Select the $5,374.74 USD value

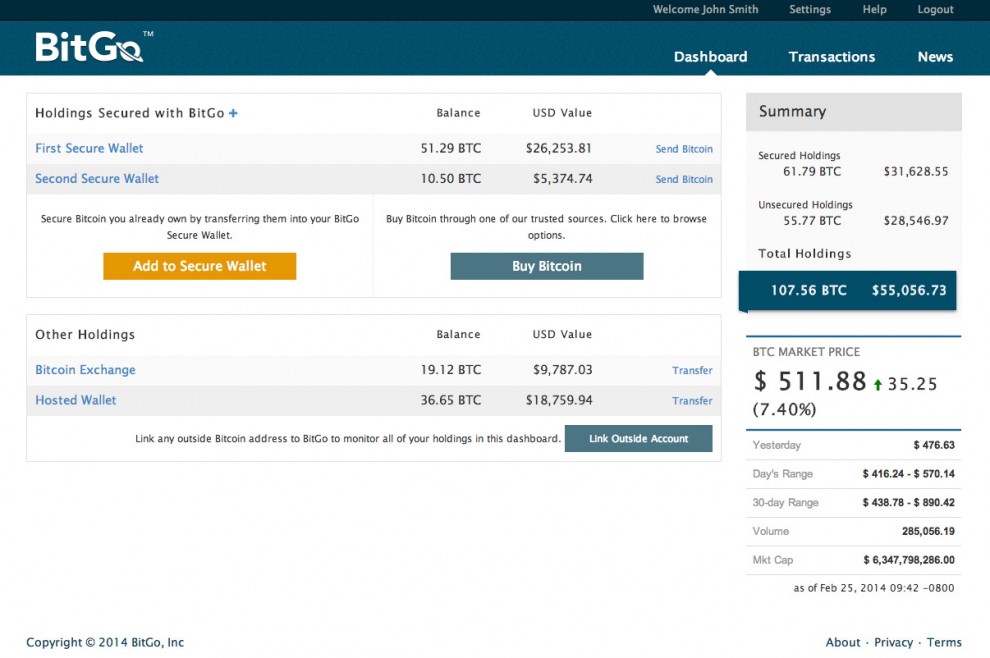[563, 179]
